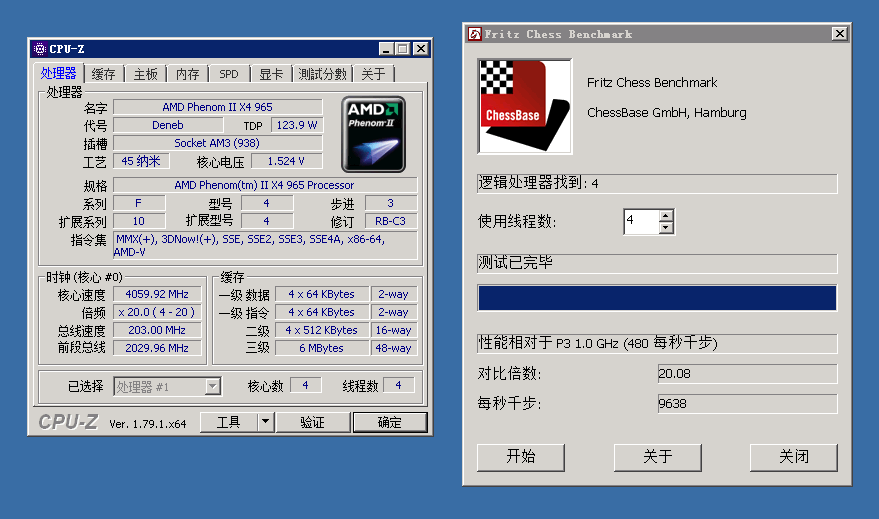Click the Socket AM3 (938) value

coord(218,143)
